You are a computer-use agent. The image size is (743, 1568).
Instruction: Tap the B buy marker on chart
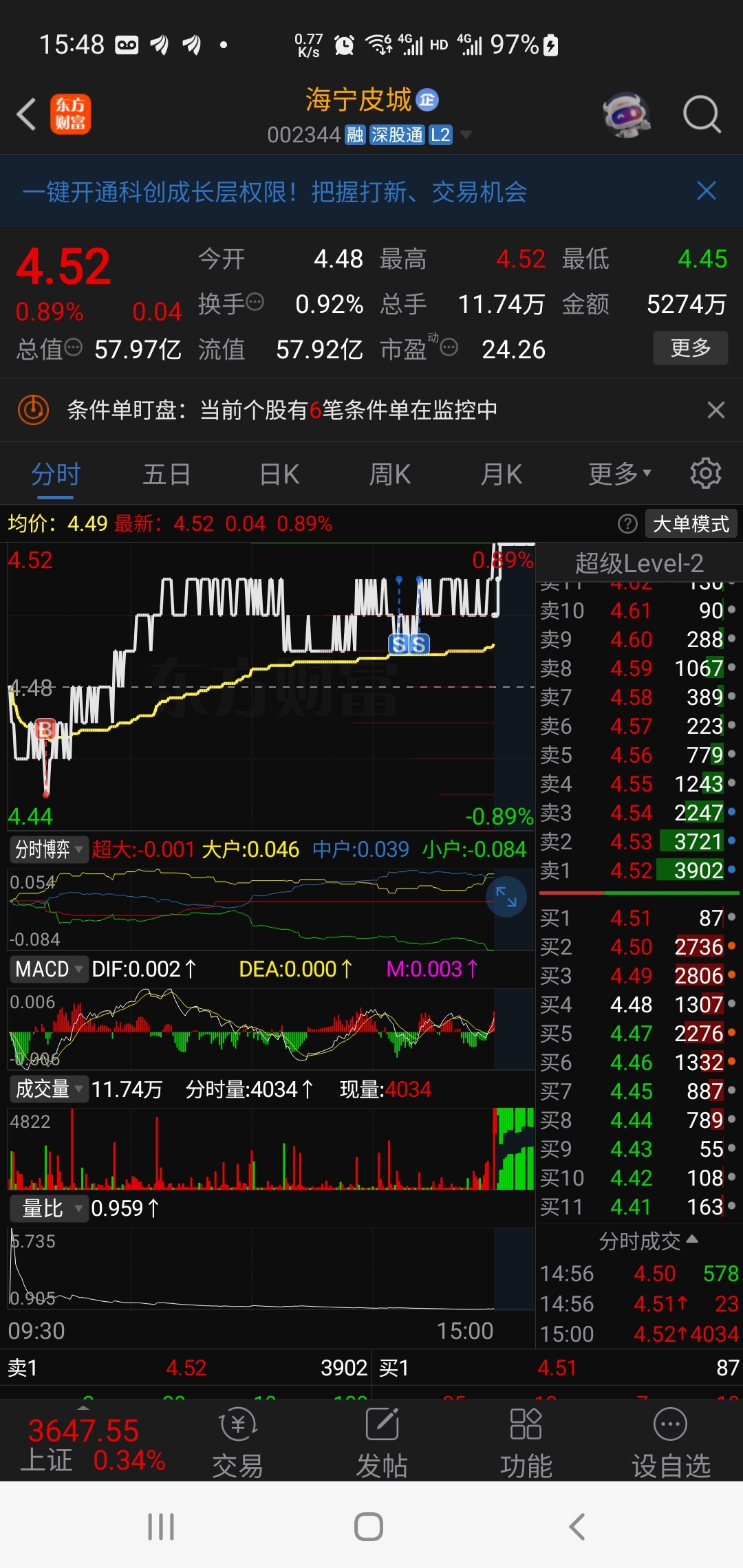(45, 729)
